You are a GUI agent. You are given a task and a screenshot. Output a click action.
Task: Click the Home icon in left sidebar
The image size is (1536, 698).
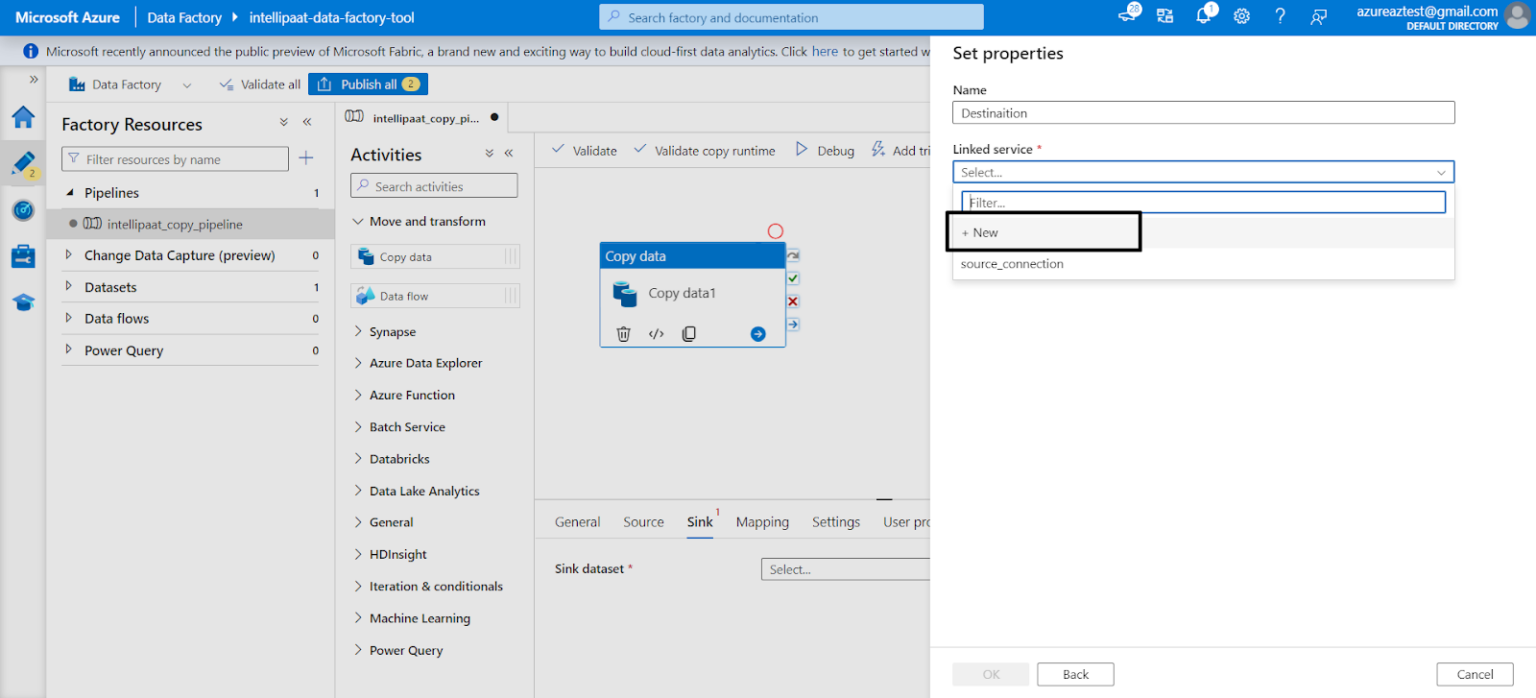point(23,118)
